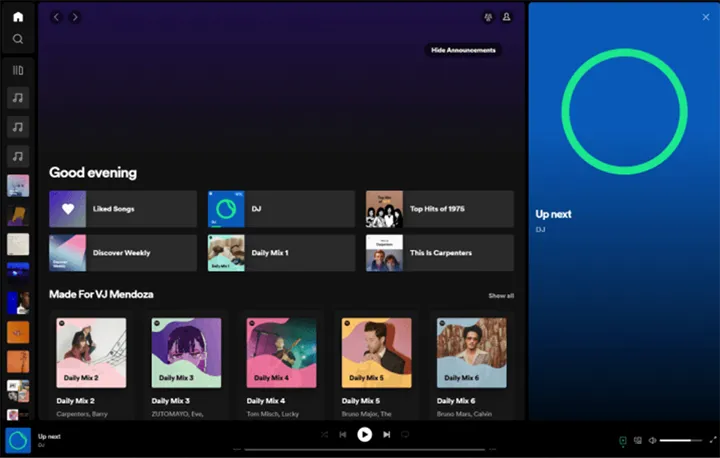Click the Liked Songs heart artwork
The width and height of the screenshot is (720, 458).
tap(68, 209)
